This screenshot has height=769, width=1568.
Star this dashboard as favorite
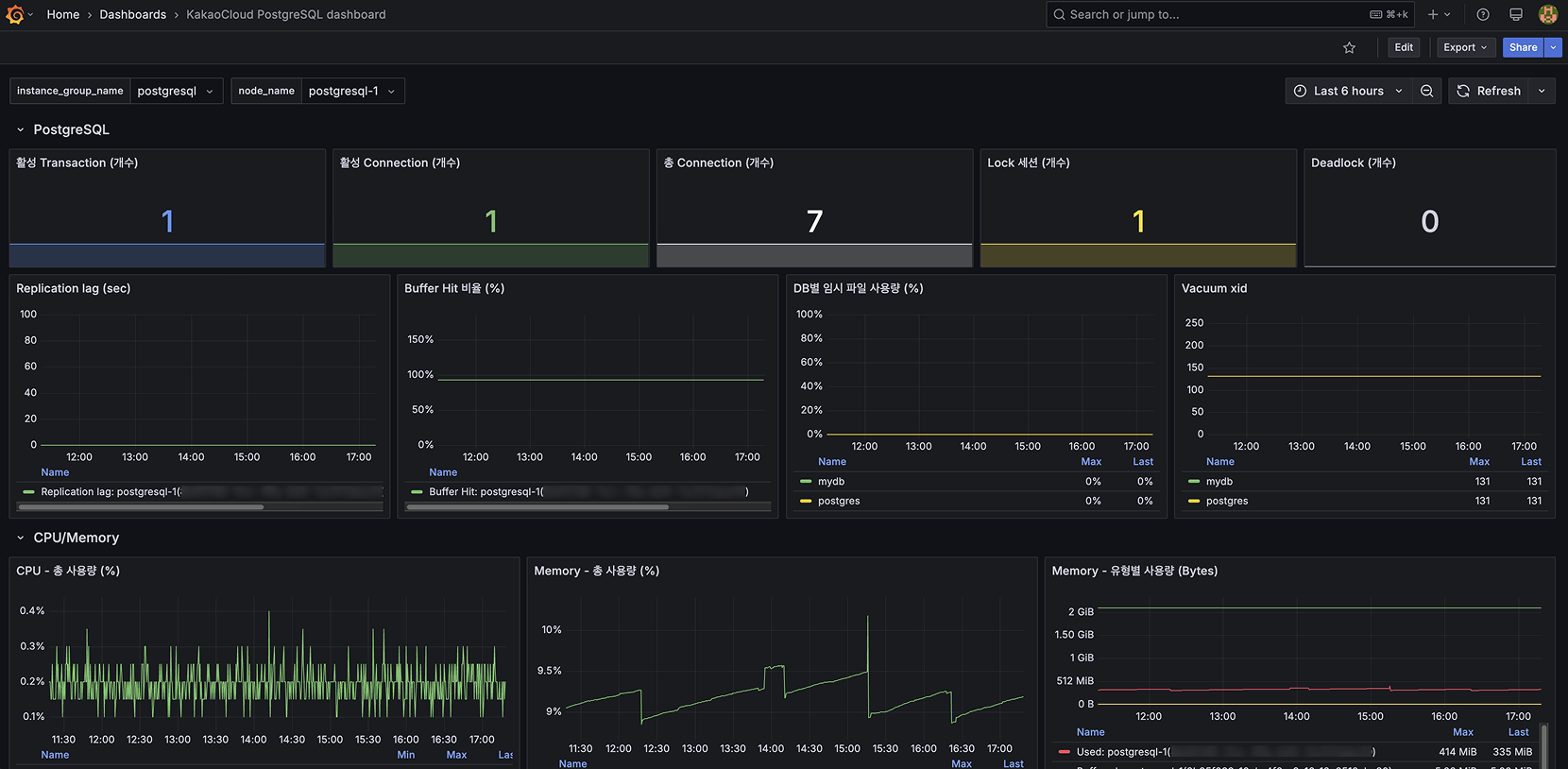pos(1349,48)
